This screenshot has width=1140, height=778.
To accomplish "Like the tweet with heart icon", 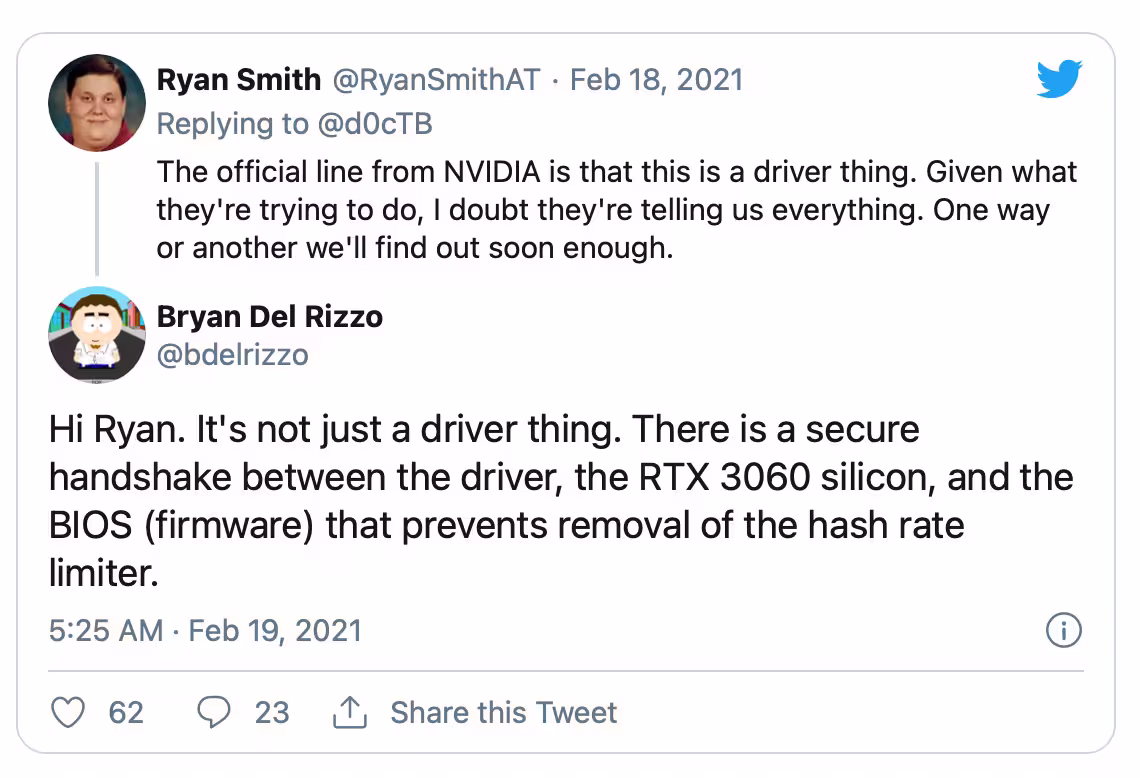I will [68, 712].
